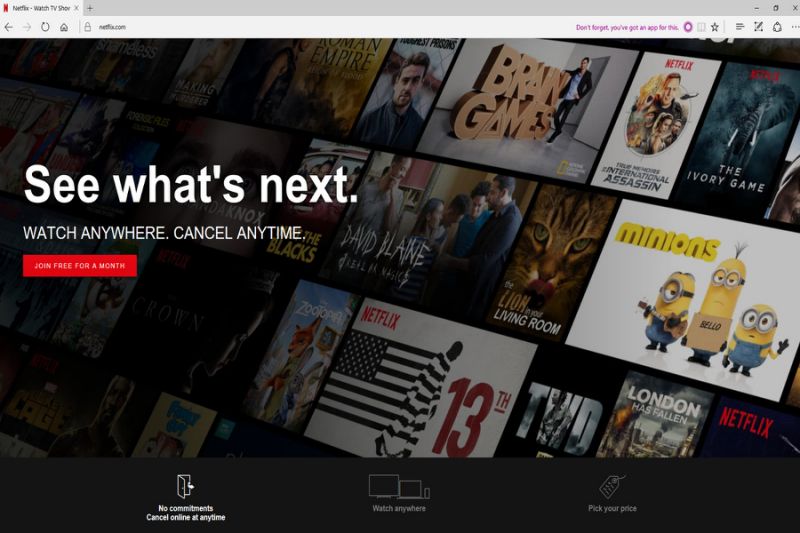This screenshot has width=800, height=533.
Task: Select the 'Watch anywhere' tab label
Action: click(x=399, y=509)
